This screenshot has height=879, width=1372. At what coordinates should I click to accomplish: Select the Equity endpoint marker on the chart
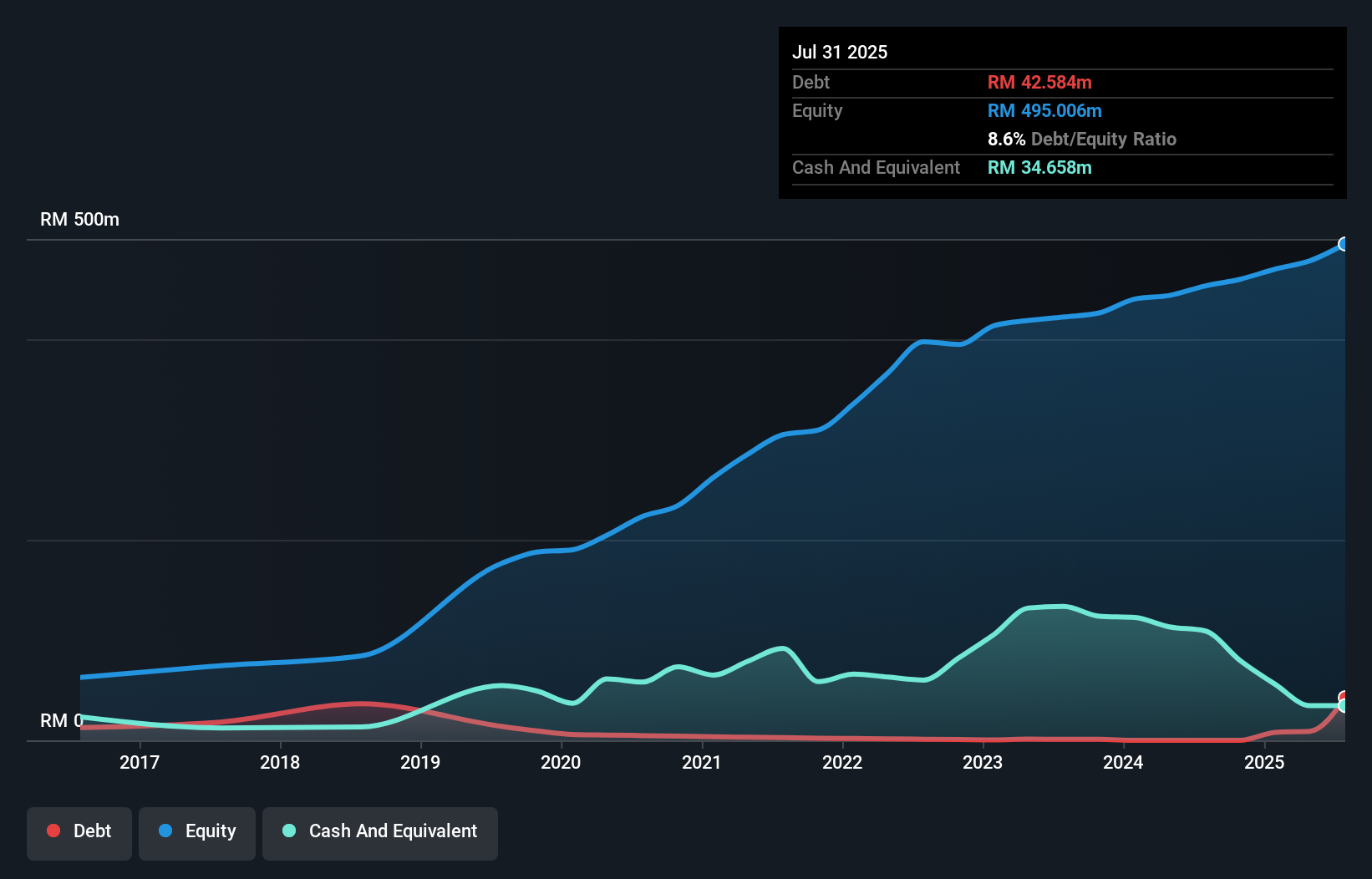click(x=1344, y=243)
